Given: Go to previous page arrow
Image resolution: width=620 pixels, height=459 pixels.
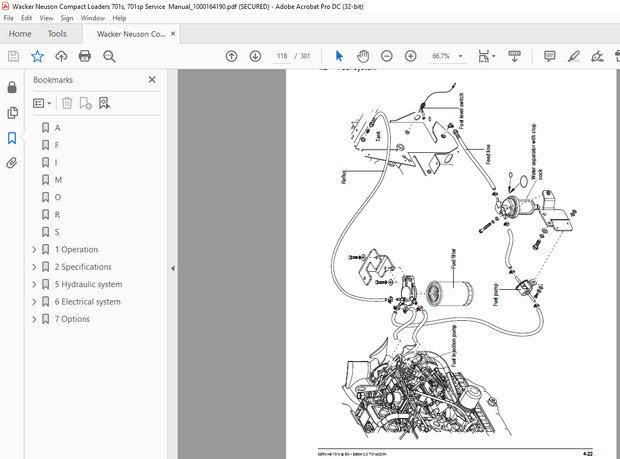Looking at the screenshot, I should (x=231, y=56).
